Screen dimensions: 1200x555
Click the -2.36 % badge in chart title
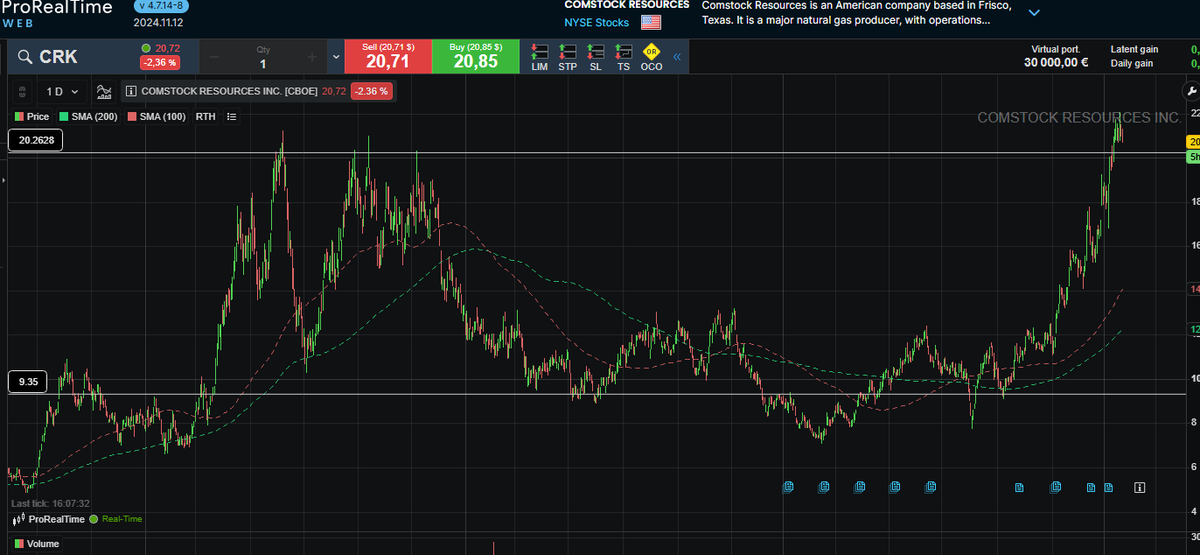point(372,91)
